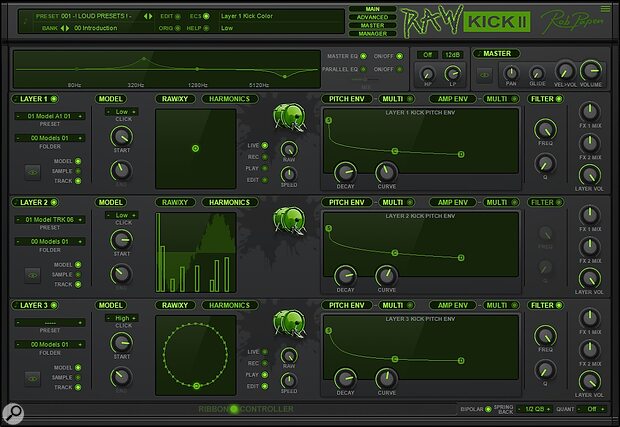Click the Raw Kick II logo
This screenshot has height=427, width=620.
tap(466, 21)
